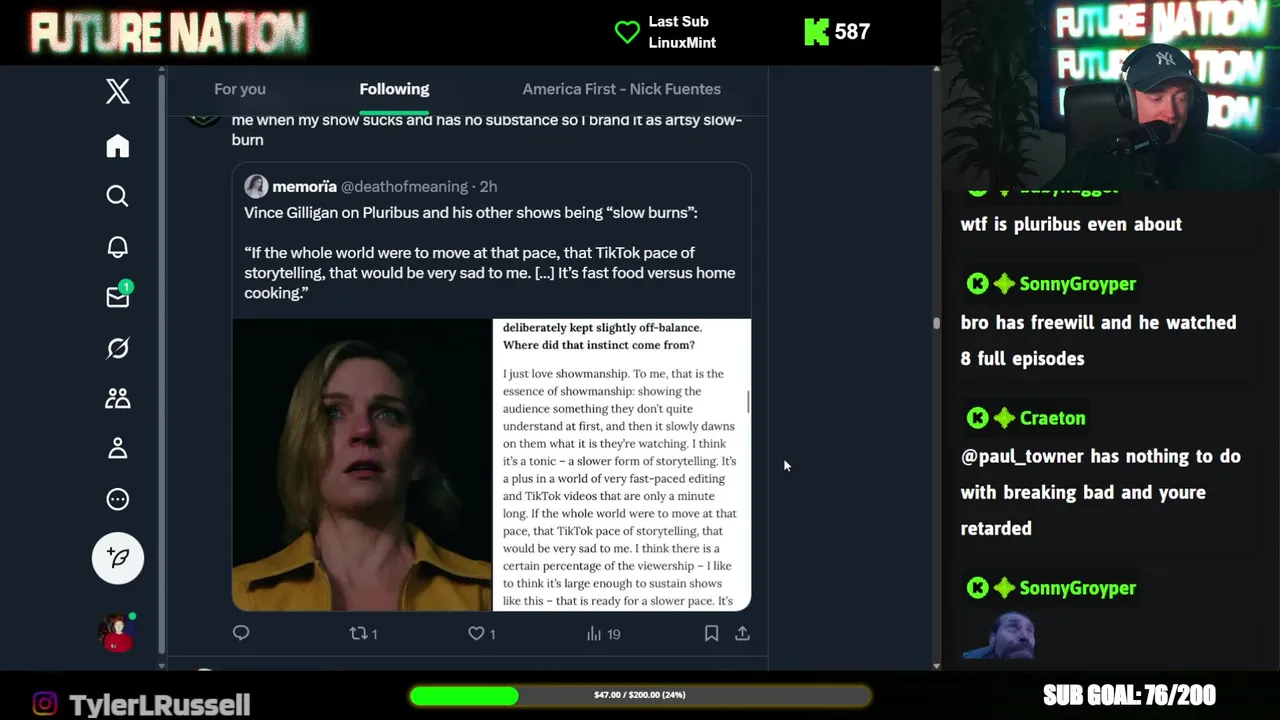Reply to the tweet via comment icon

tap(241, 633)
